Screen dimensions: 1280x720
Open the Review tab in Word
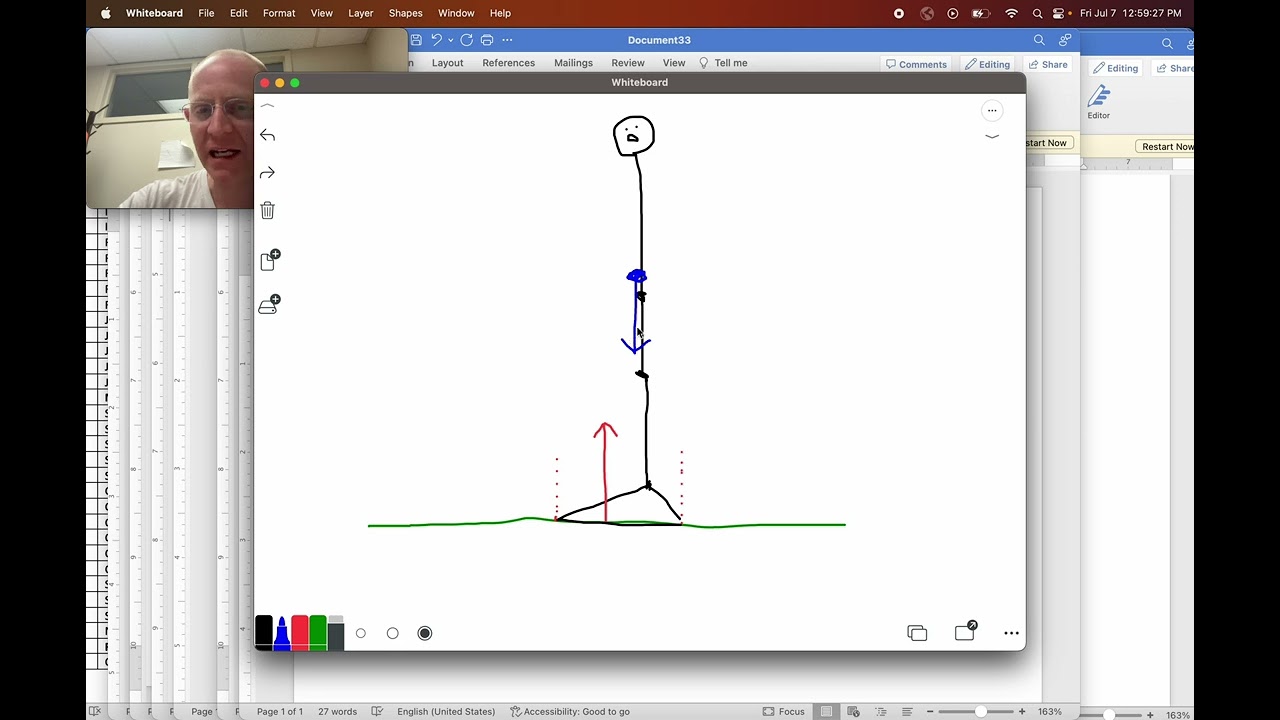coord(628,63)
